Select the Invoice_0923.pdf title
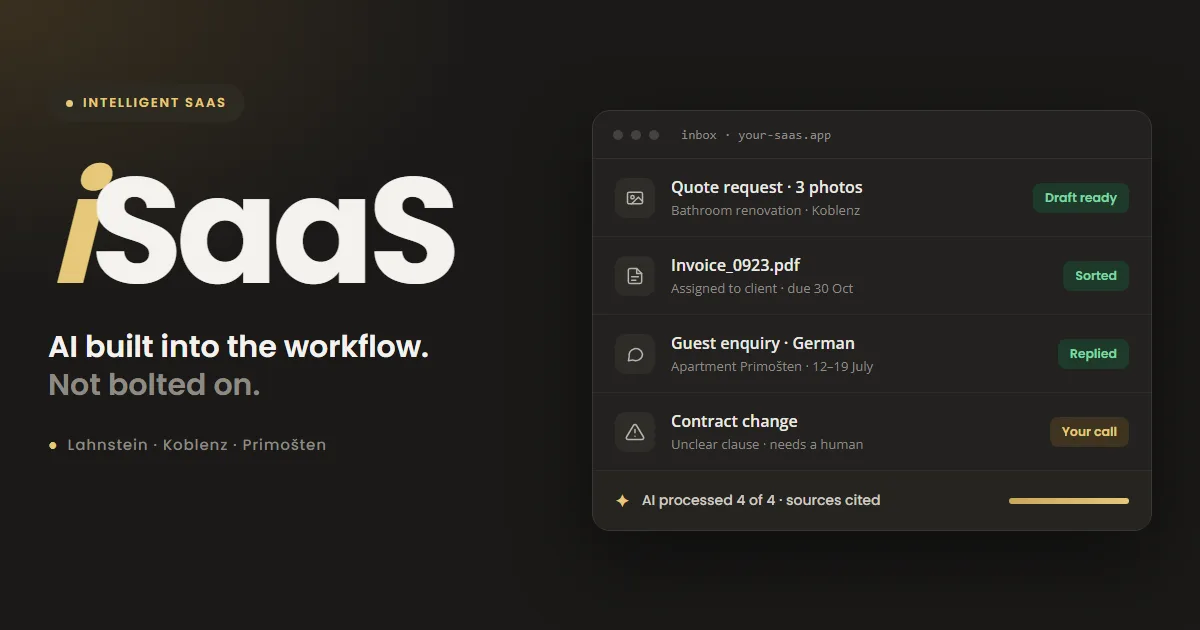The height and width of the screenshot is (630, 1200). click(735, 265)
